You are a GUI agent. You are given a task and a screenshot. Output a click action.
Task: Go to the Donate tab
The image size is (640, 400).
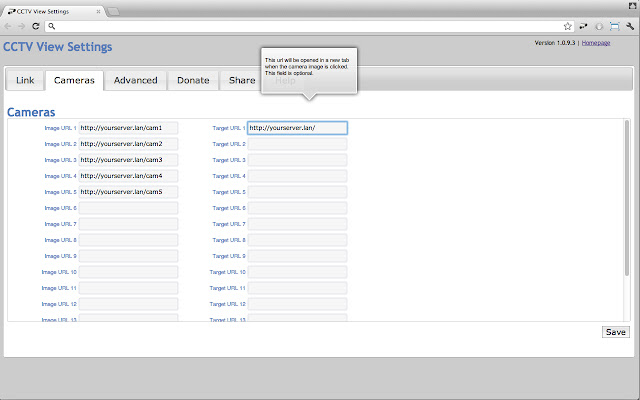click(193, 80)
